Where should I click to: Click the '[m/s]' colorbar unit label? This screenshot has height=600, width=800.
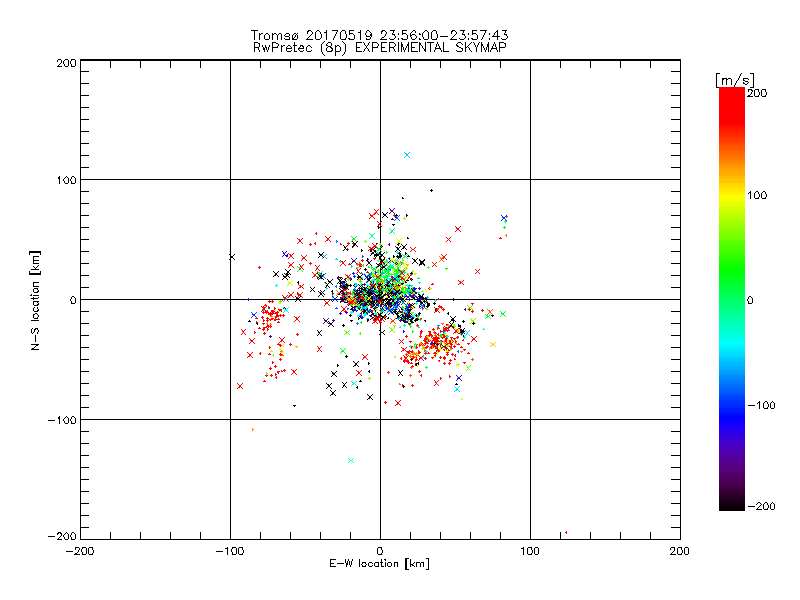click(x=734, y=80)
